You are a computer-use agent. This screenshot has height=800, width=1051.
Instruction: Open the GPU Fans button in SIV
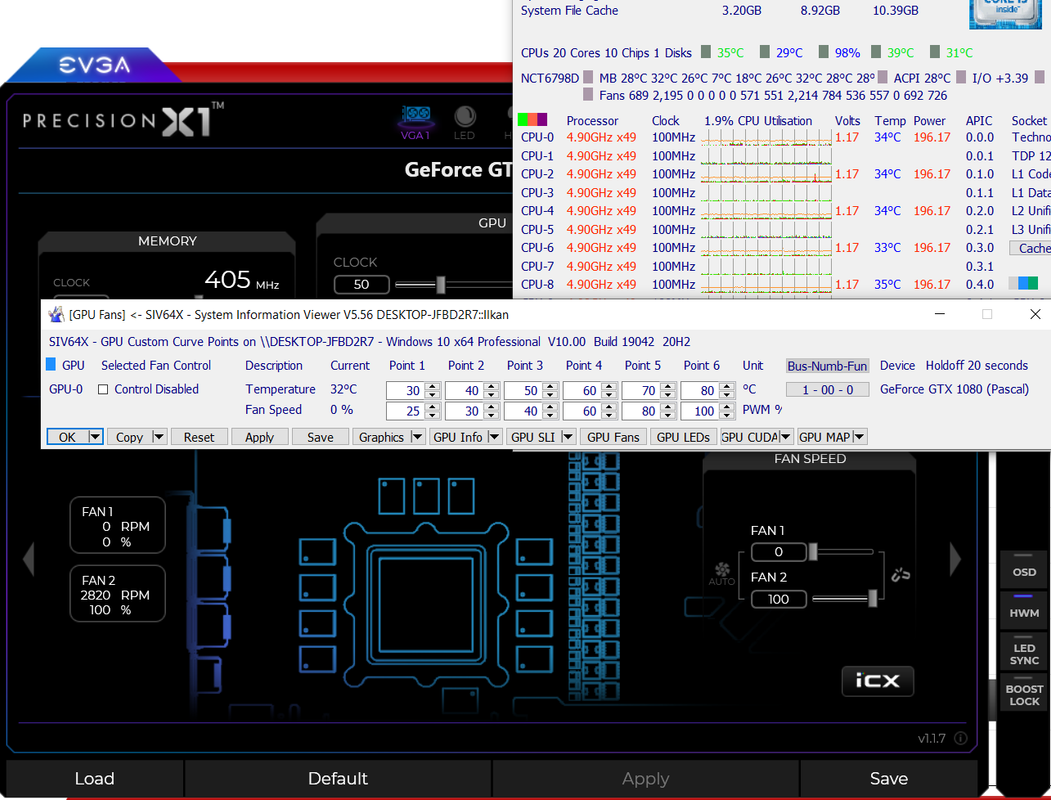click(x=613, y=437)
